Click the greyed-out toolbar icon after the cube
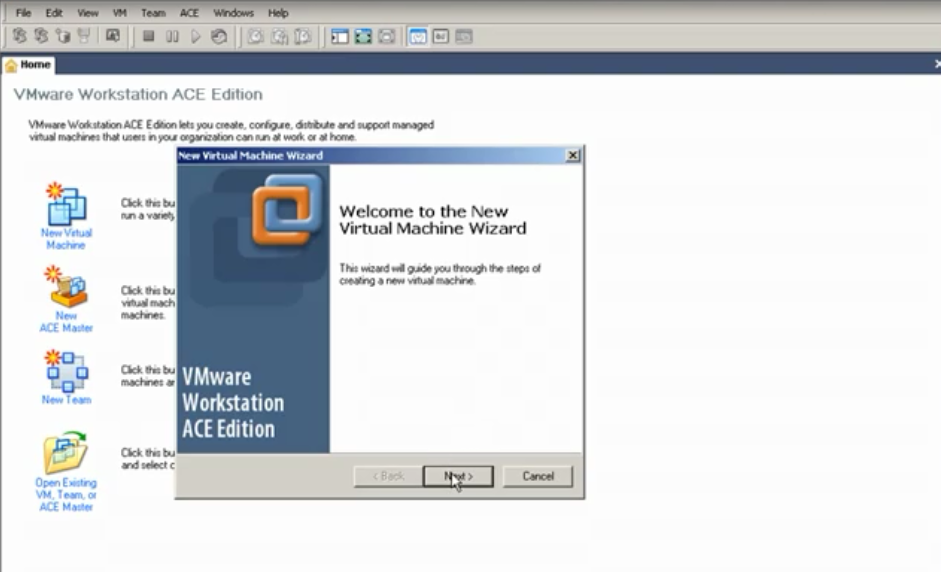This screenshot has height=572, width=941. [85, 36]
